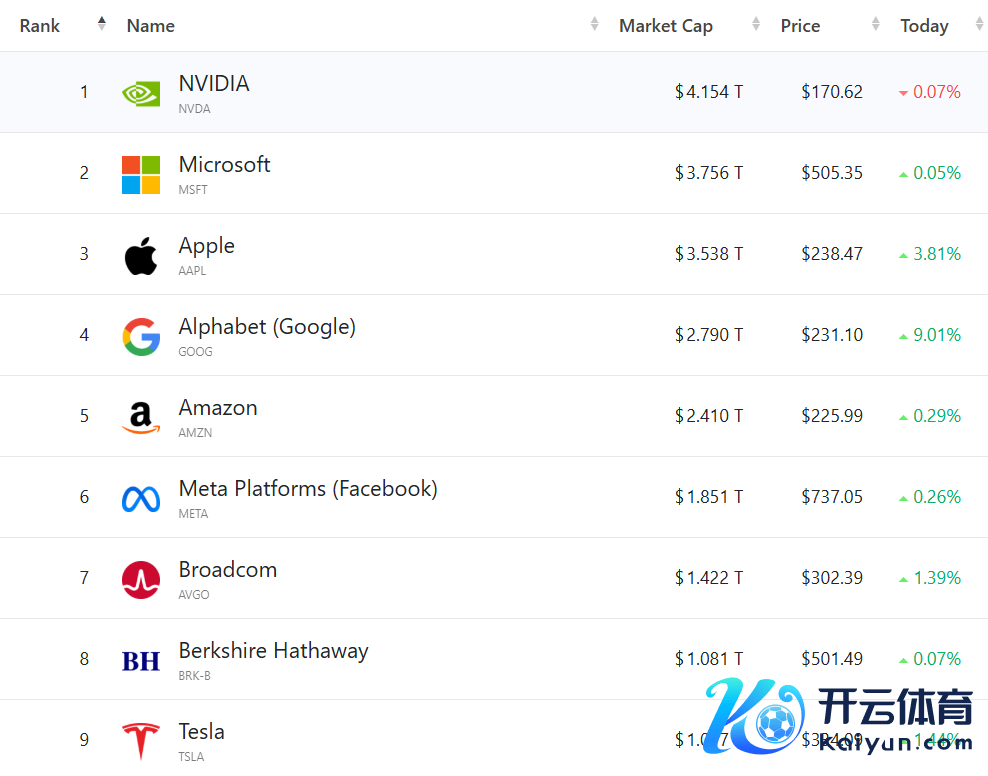
Task: Click the Broadcom logo icon
Action: tap(141, 579)
